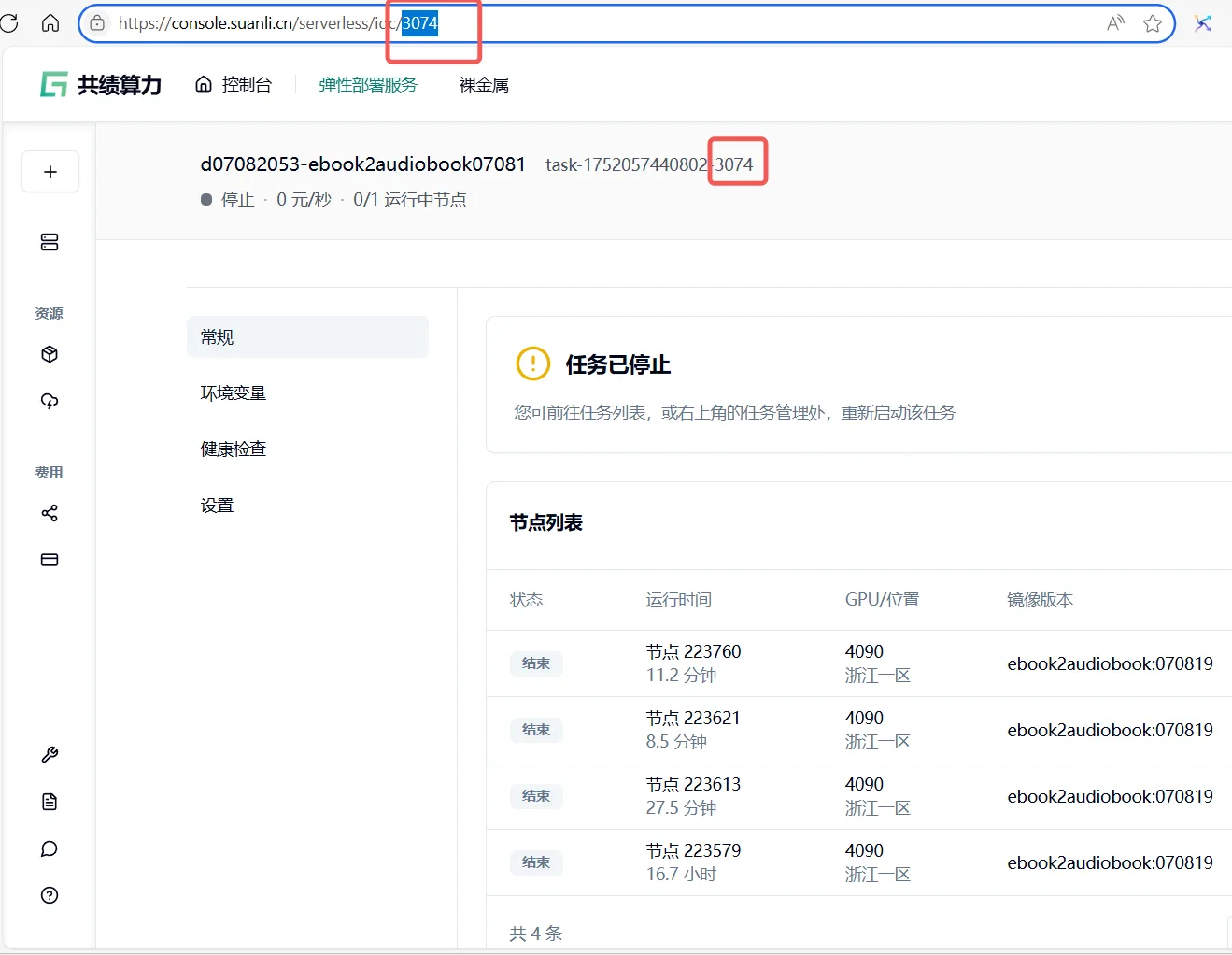The image size is (1232, 955).
Task: Select the 常规 settings tab
Action: point(307,337)
